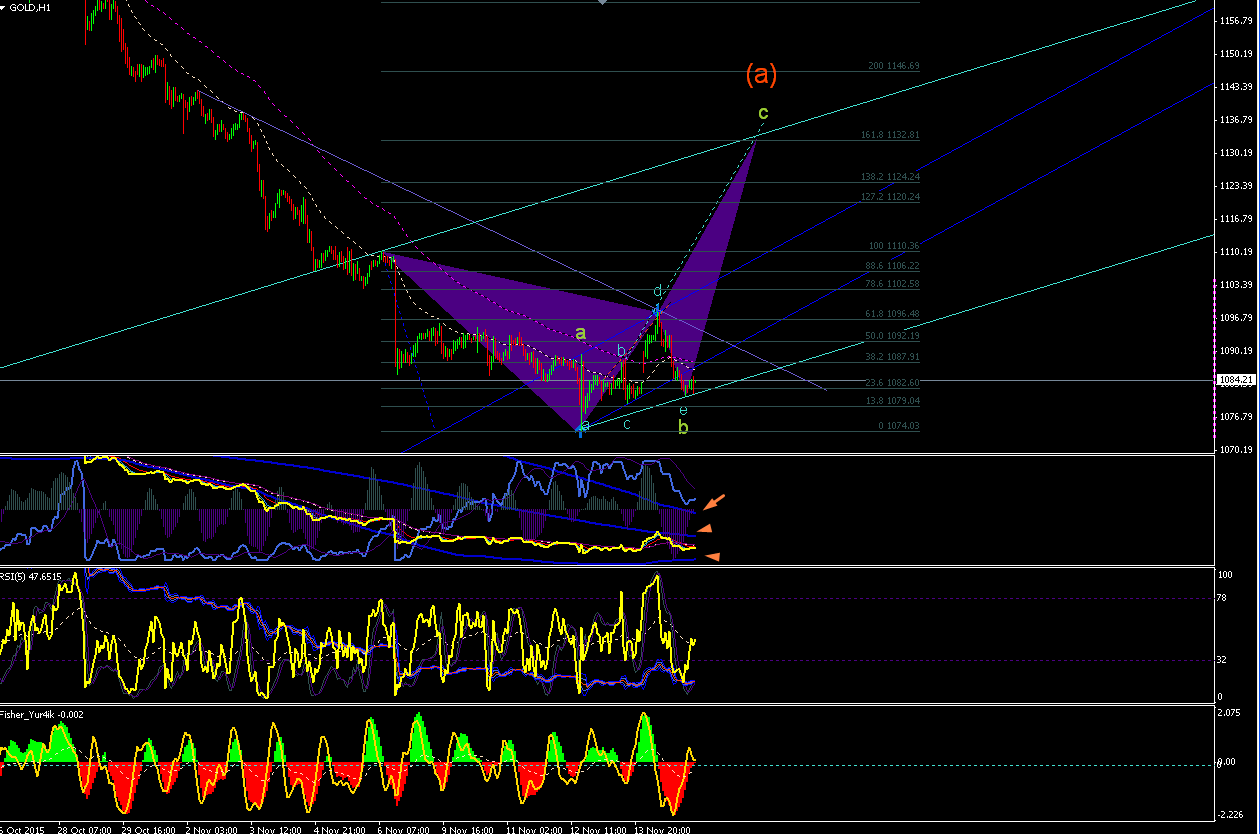The image size is (1260, 834).
Task: Click the Fibonacci level 50.0 1092.19
Action: tap(892, 336)
